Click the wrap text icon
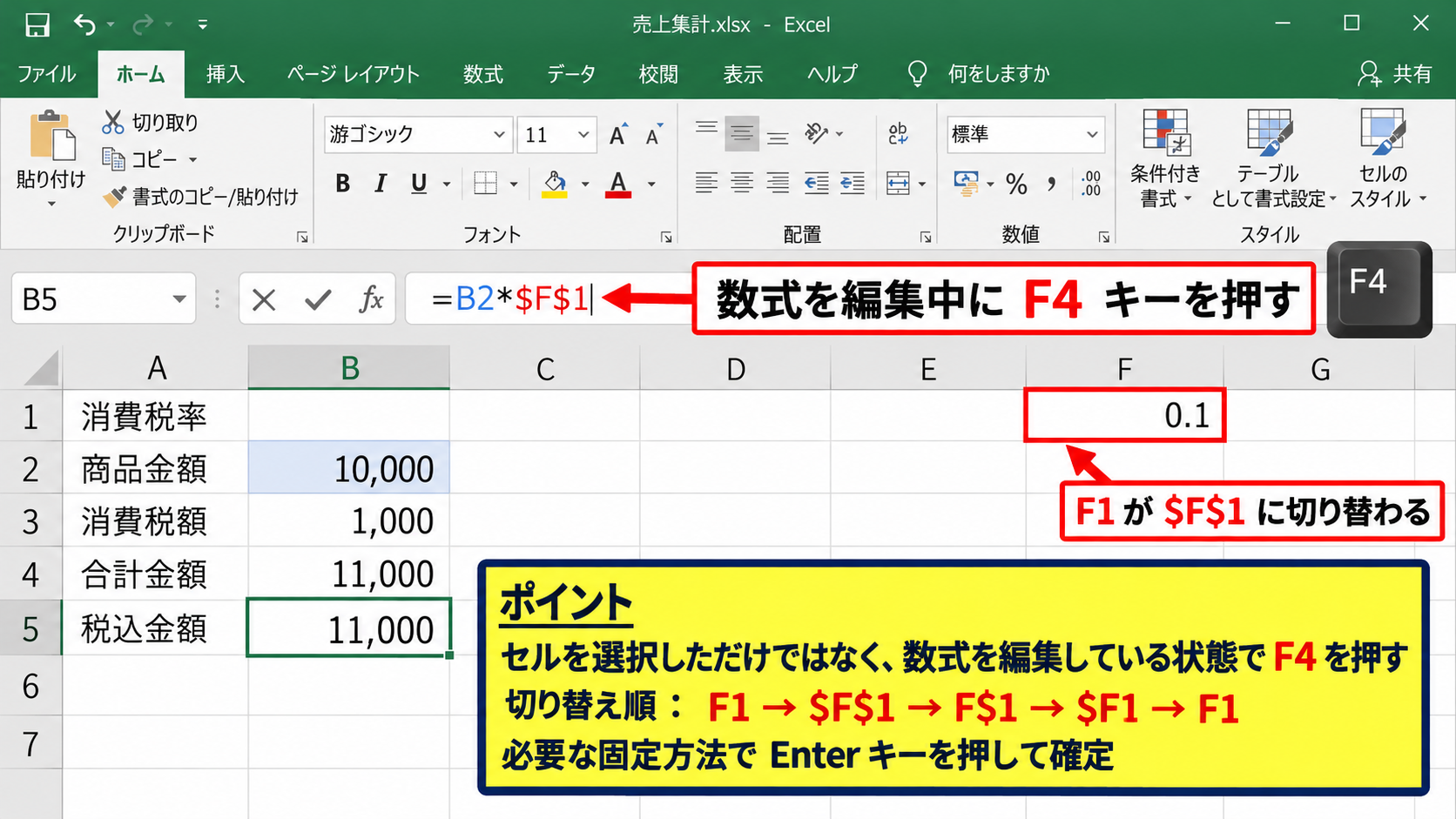This screenshot has width=1456, height=819. point(898,134)
